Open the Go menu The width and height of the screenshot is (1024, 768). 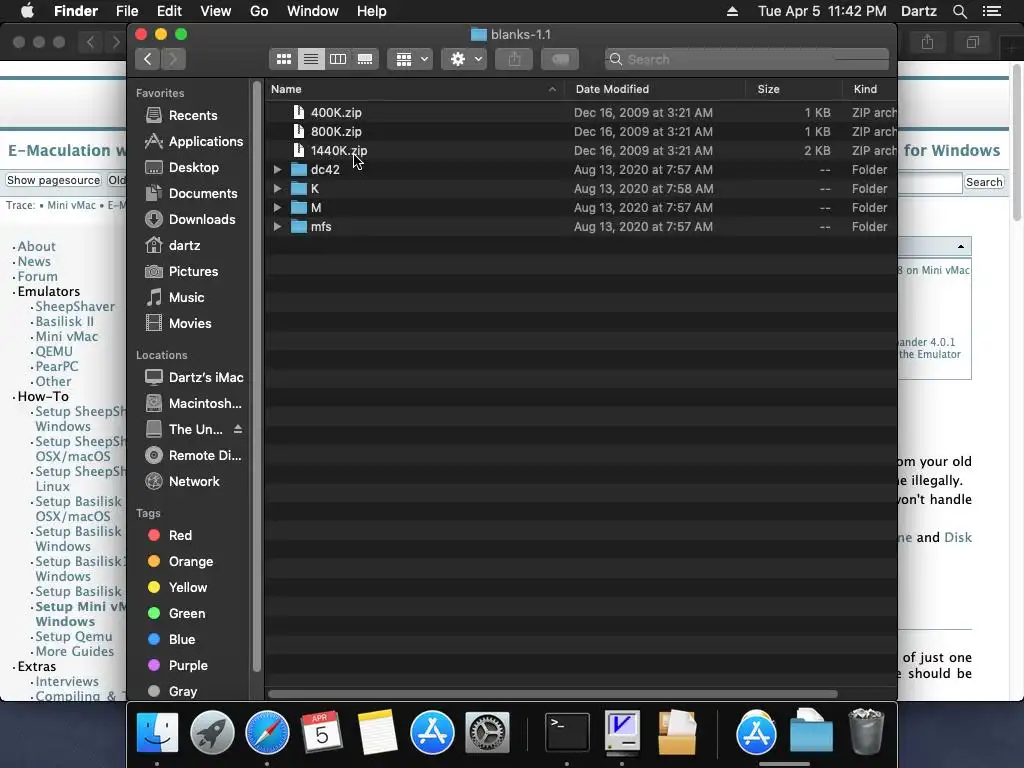tap(259, 11)
